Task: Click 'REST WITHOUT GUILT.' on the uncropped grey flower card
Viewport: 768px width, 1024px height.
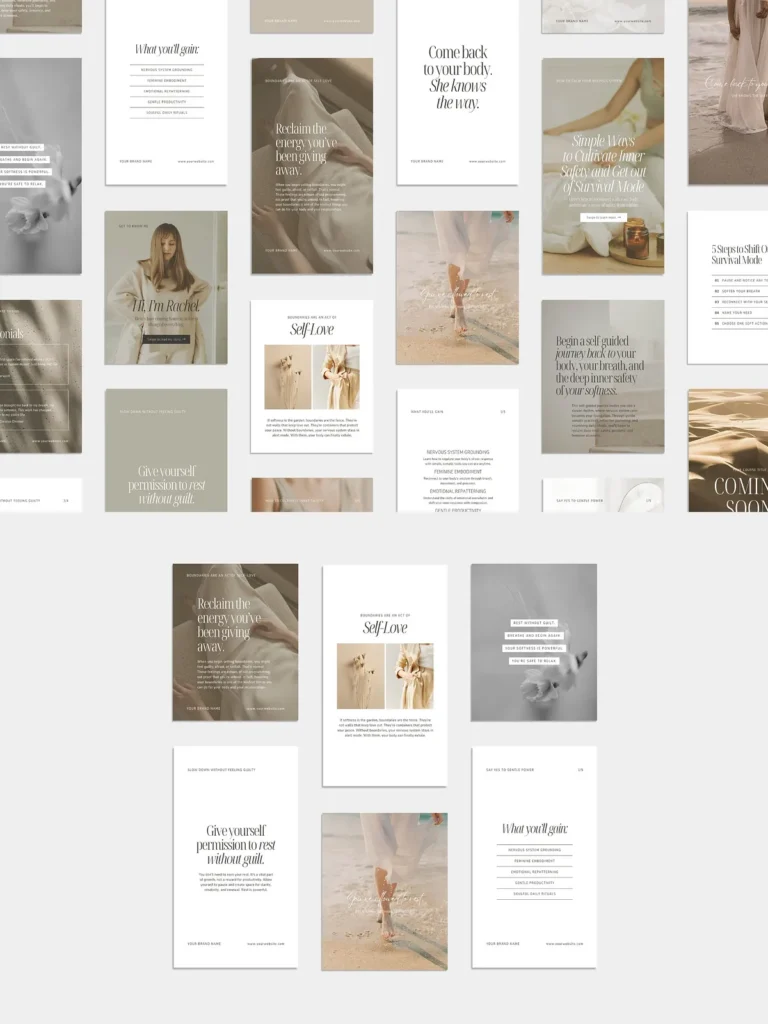Action: tap(534, 624)
